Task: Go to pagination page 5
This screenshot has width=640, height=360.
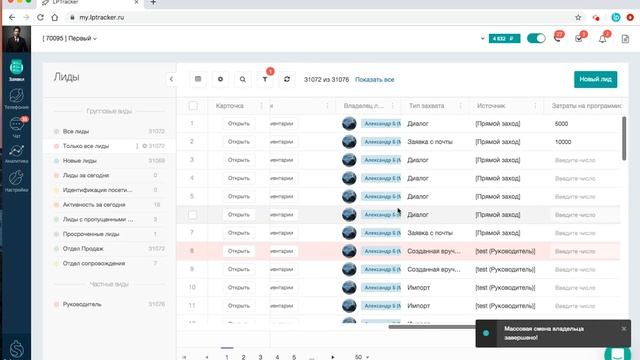Action: pyautogui.click(x=294, y=357)
